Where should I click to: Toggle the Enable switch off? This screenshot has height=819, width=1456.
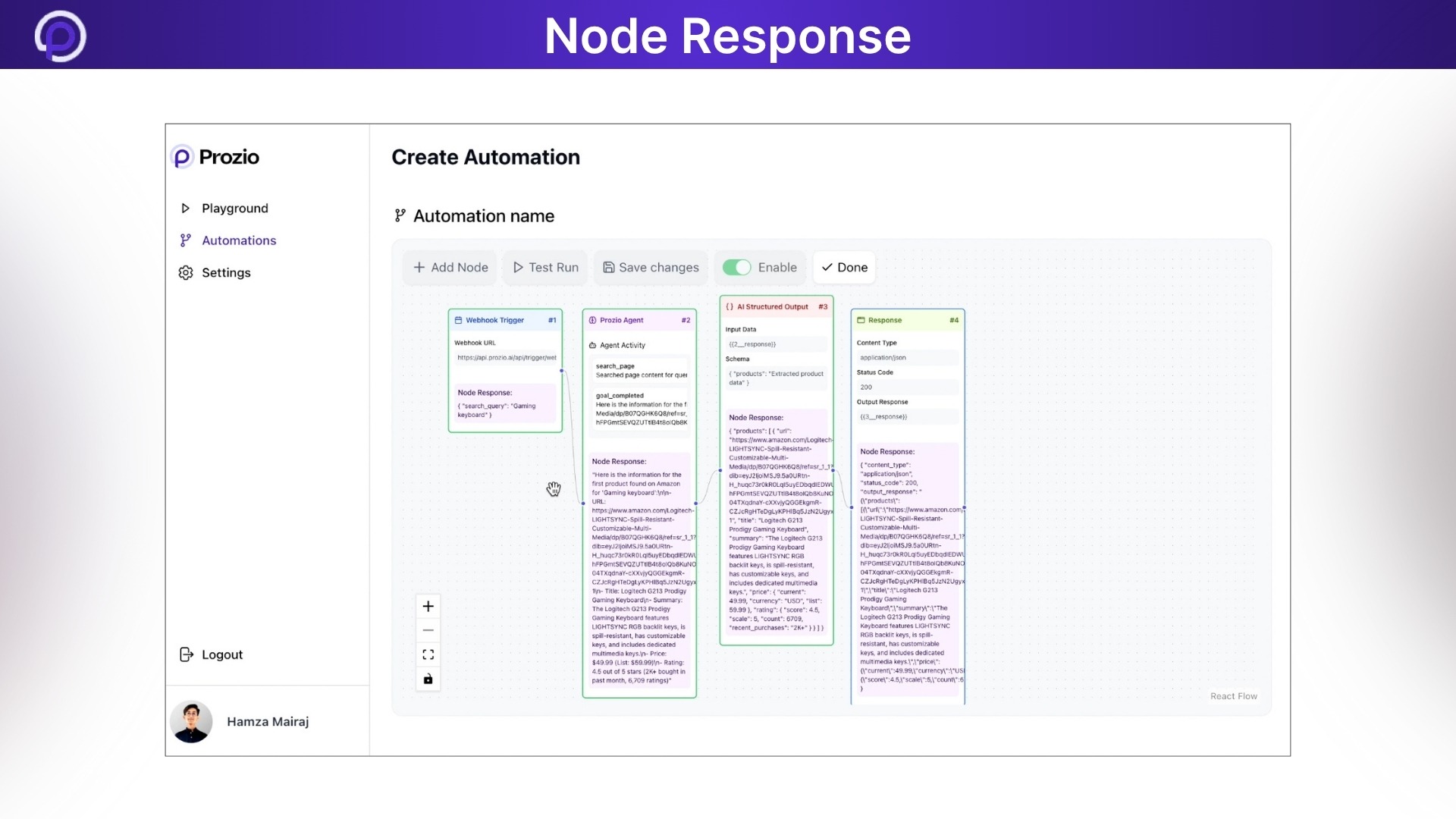click(x=736, y=268)
